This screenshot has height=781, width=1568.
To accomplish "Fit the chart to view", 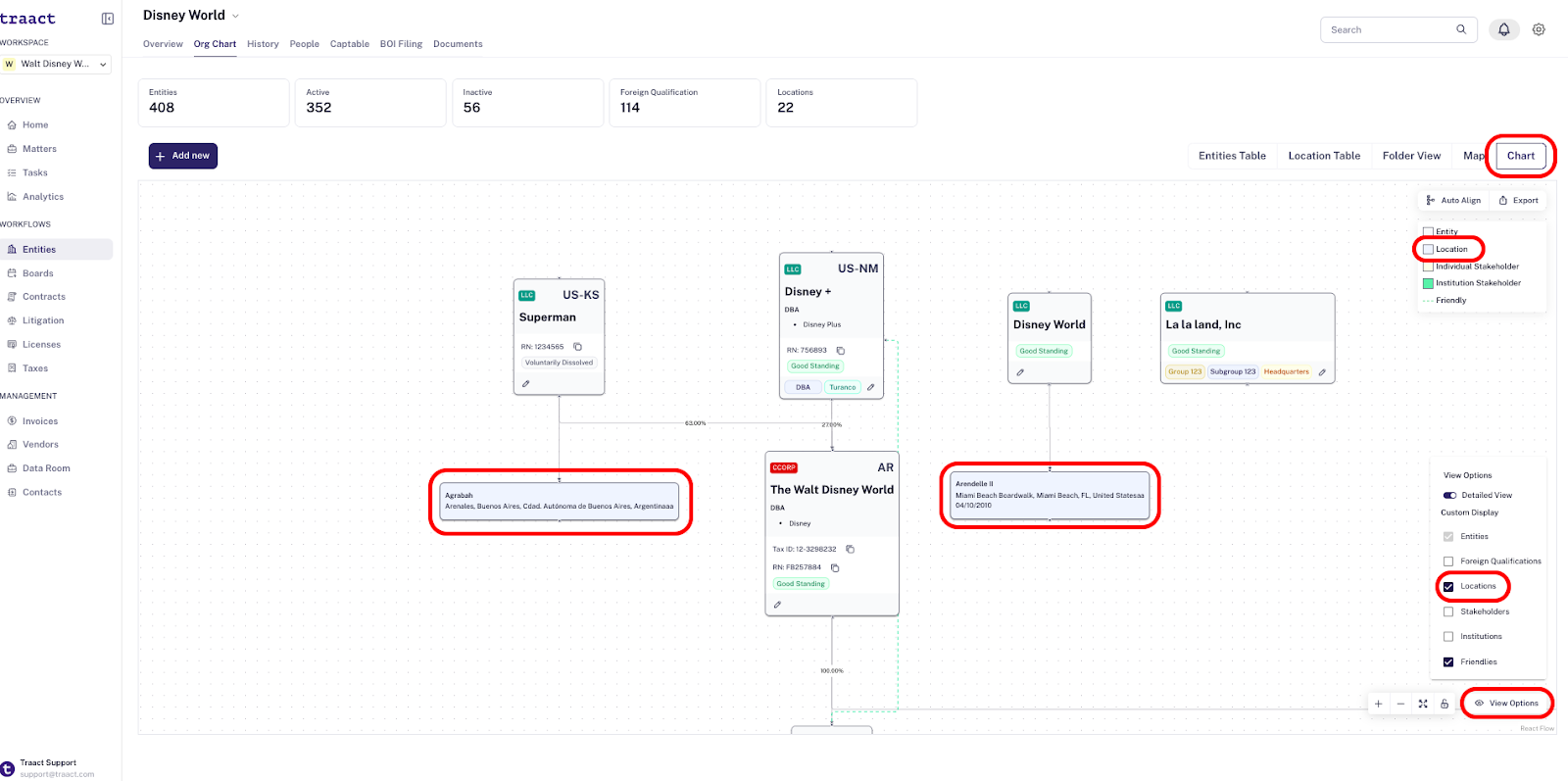I will click(1423, 704).
